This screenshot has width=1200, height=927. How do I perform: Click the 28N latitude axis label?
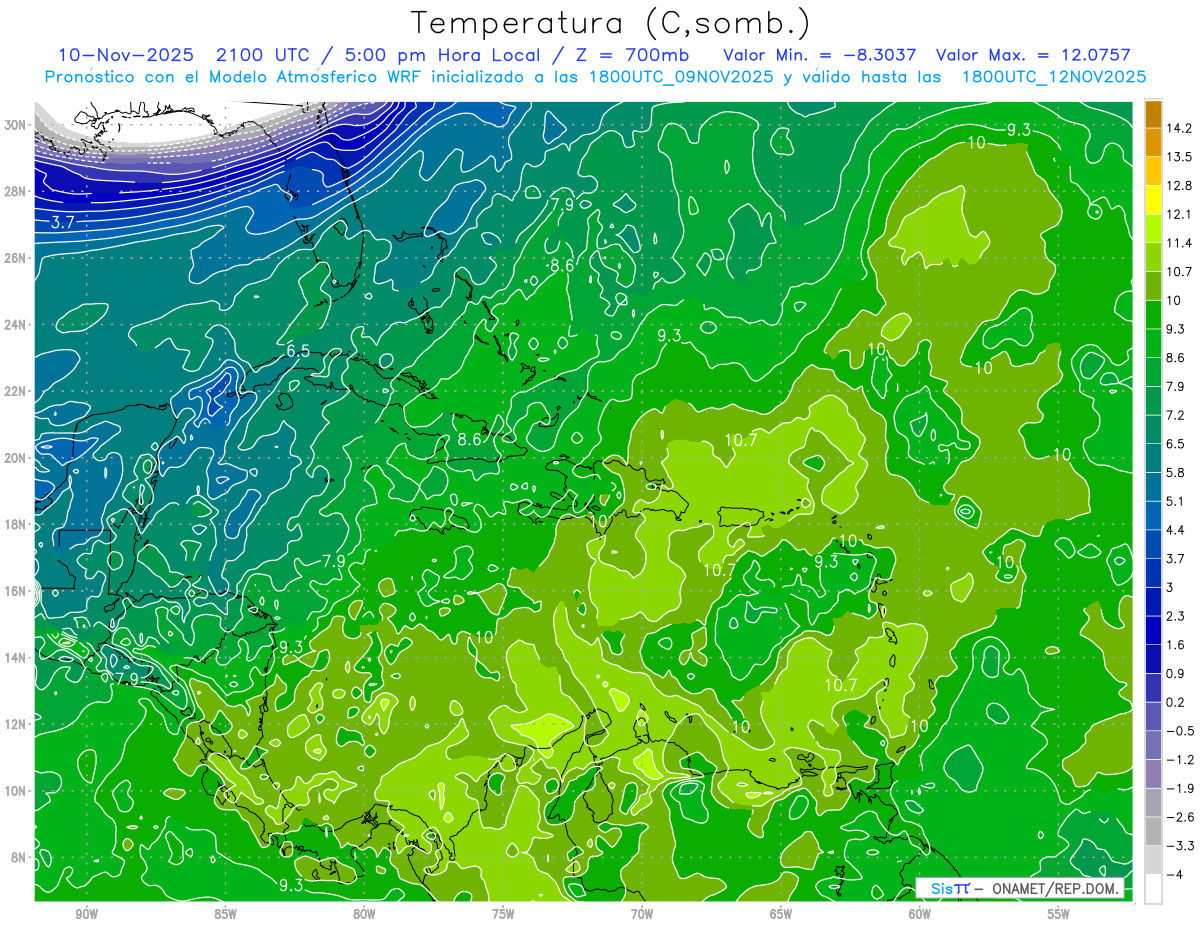pos(16,191)
